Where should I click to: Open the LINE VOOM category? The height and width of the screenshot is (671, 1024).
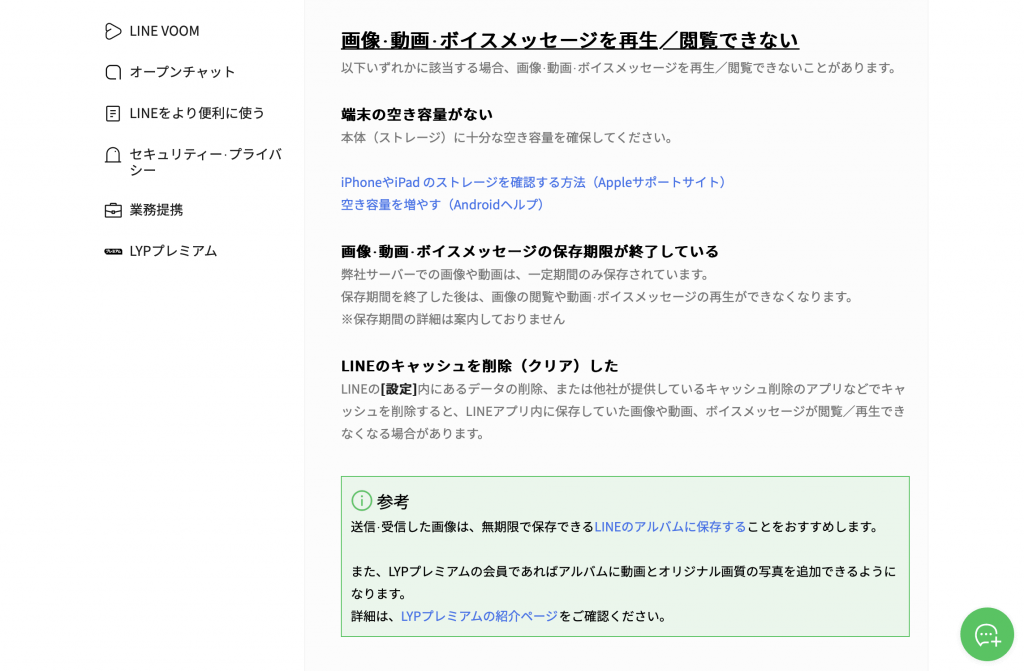(x=165, y=31)
